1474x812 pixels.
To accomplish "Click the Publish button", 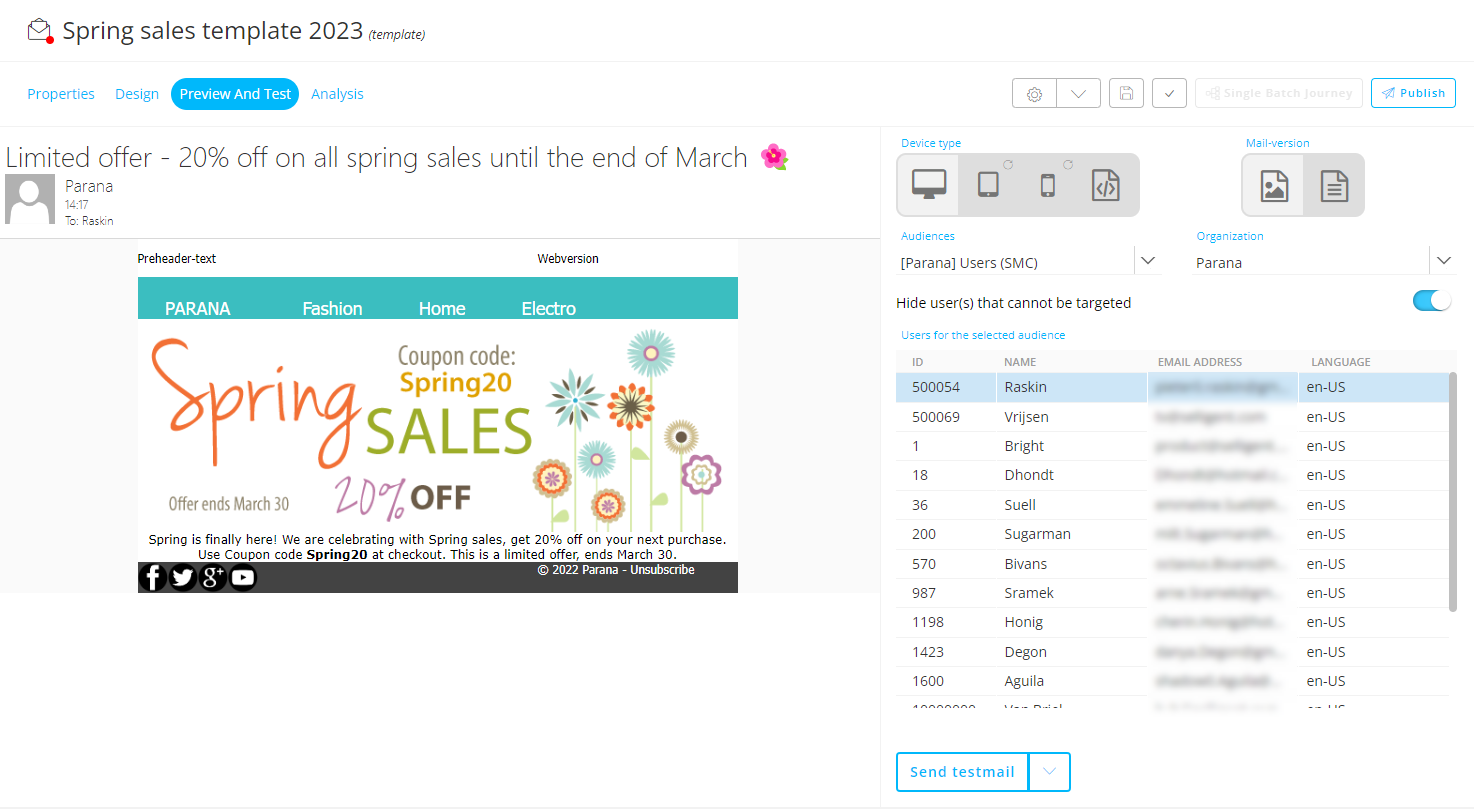I will (1412, 93).
